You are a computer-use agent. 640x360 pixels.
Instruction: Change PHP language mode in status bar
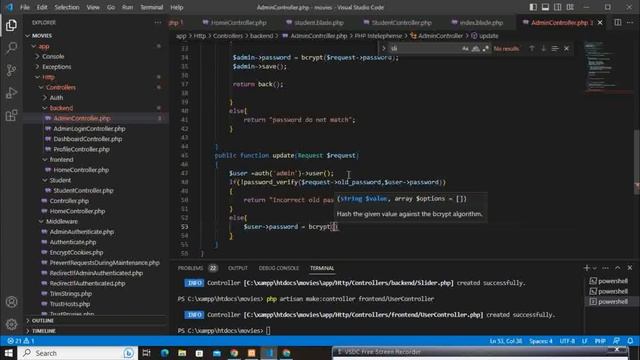coord(600,341)
